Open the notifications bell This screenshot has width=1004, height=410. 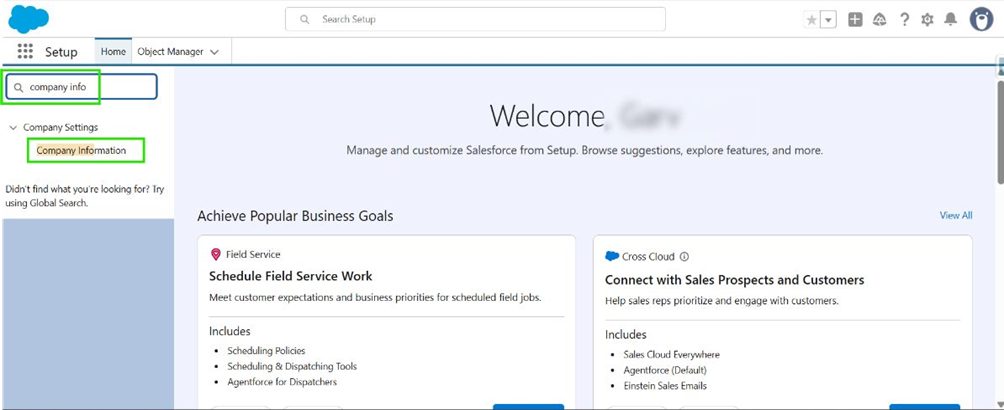pyautogui.click(x=951, y=20)
